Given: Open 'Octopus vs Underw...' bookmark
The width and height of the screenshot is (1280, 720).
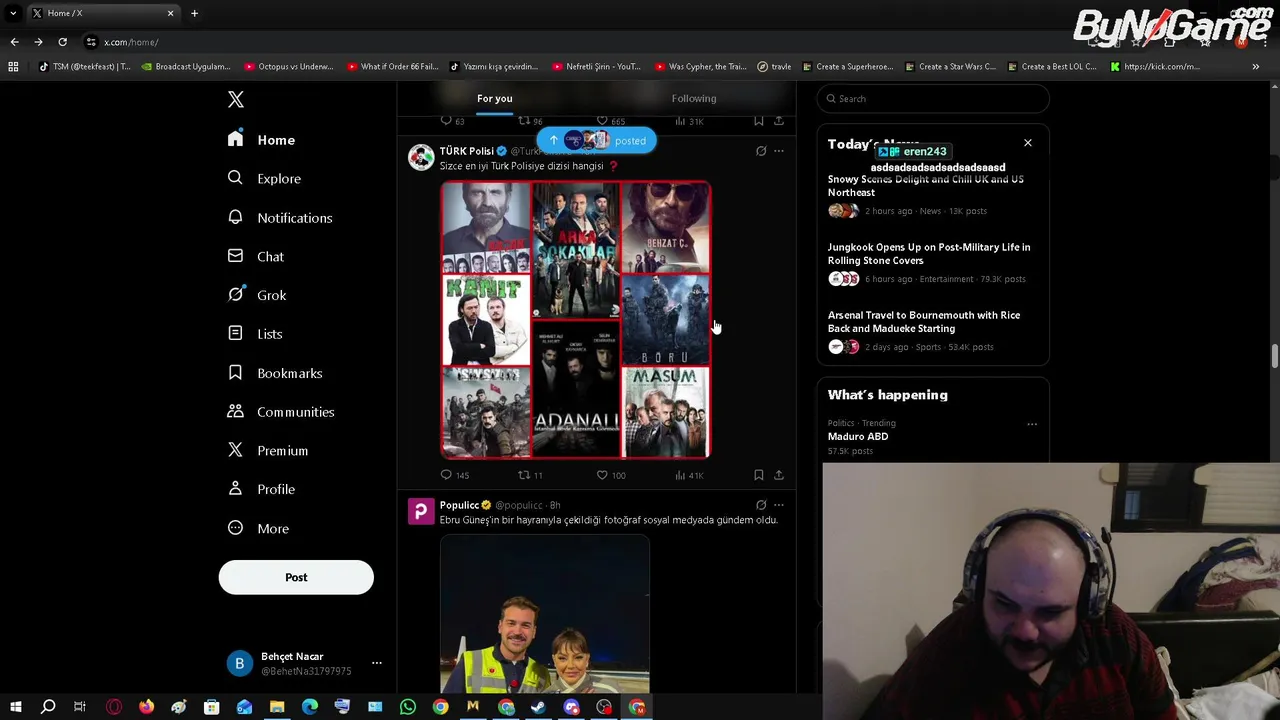Looking at the screenshot, I should [289, 67].
